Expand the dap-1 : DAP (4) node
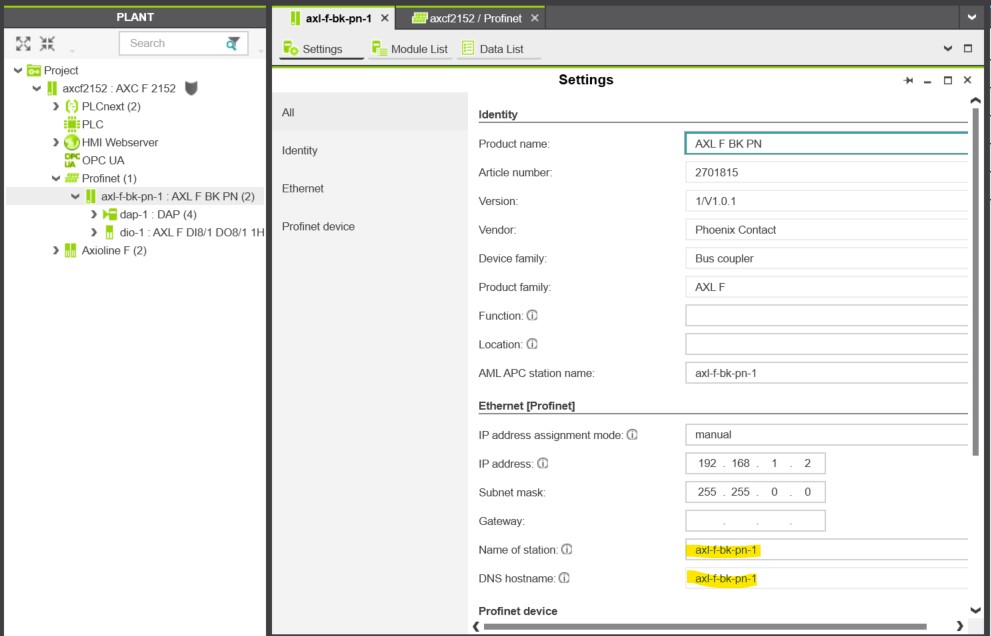Viewport: 991px width, 636px height. coord(94,214)
